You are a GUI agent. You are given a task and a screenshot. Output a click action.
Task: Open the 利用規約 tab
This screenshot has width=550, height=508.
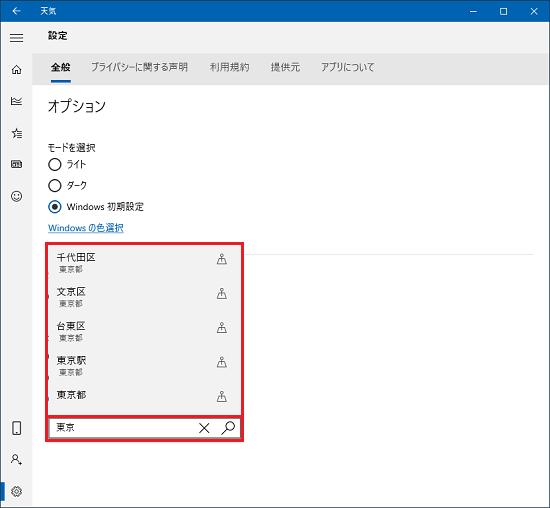tap(229, 67)
